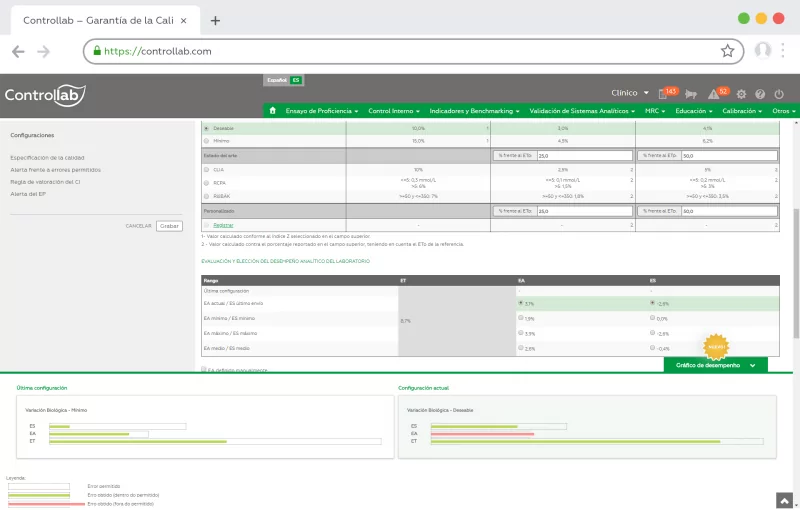The height and width of the screenshot is (510, 800).
Task: Bookmark page with the star icon
Action: pyautogui.click(x=727, y=51)
